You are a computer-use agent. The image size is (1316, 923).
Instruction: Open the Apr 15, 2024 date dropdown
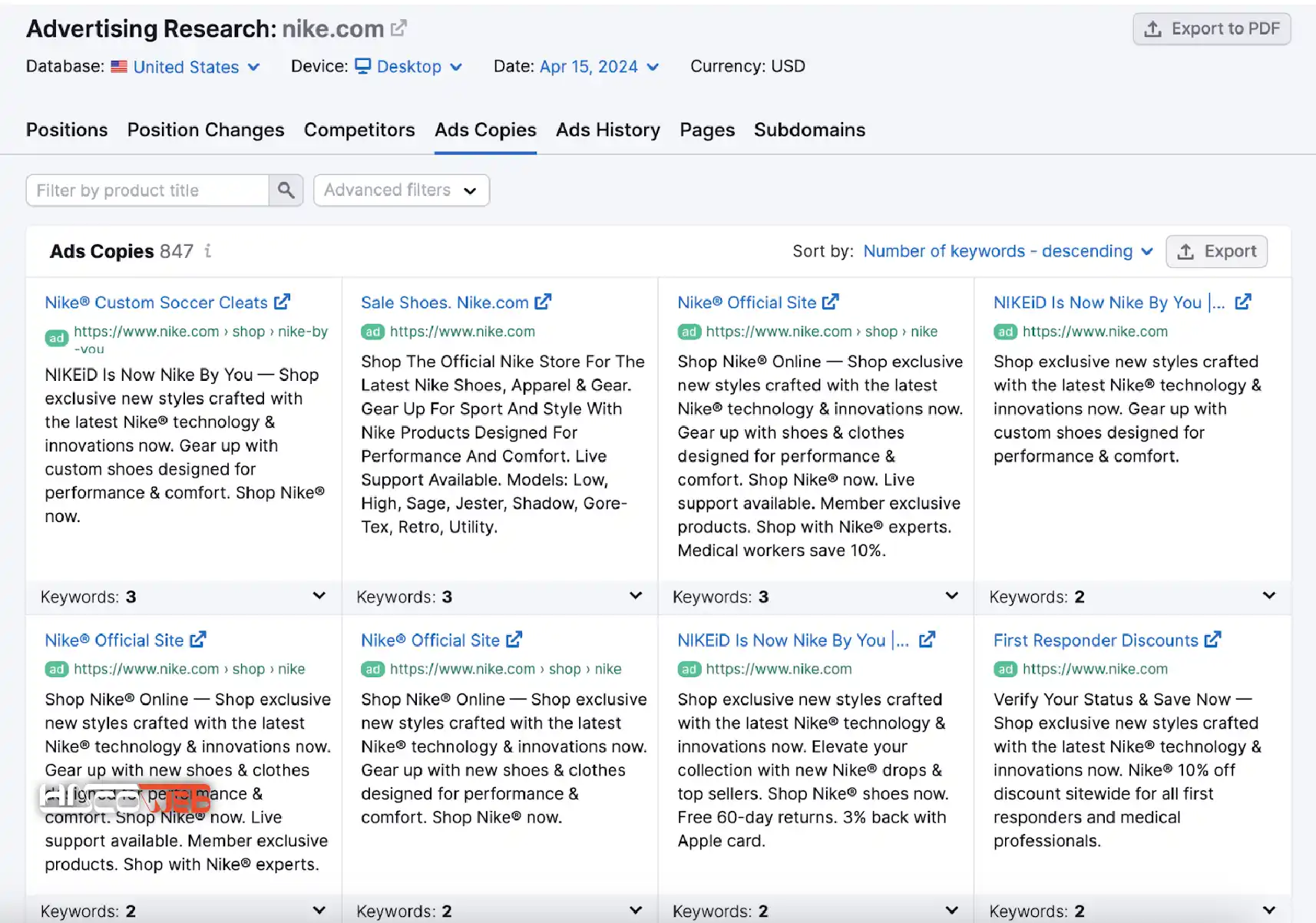click(x=599, y=67)
